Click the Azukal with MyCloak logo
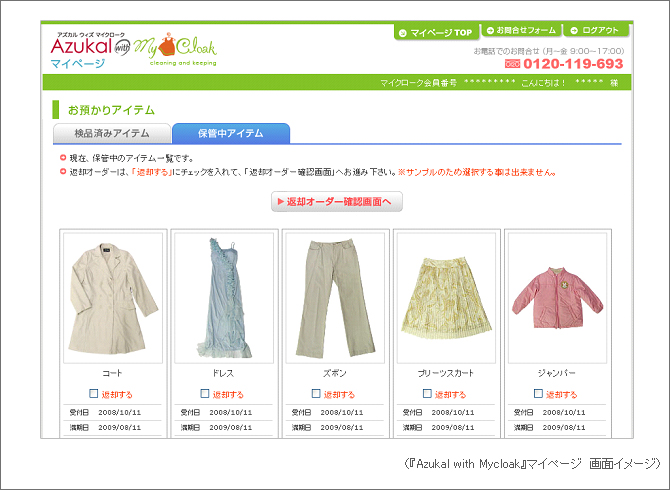670x490 pixels. point(133,50)
